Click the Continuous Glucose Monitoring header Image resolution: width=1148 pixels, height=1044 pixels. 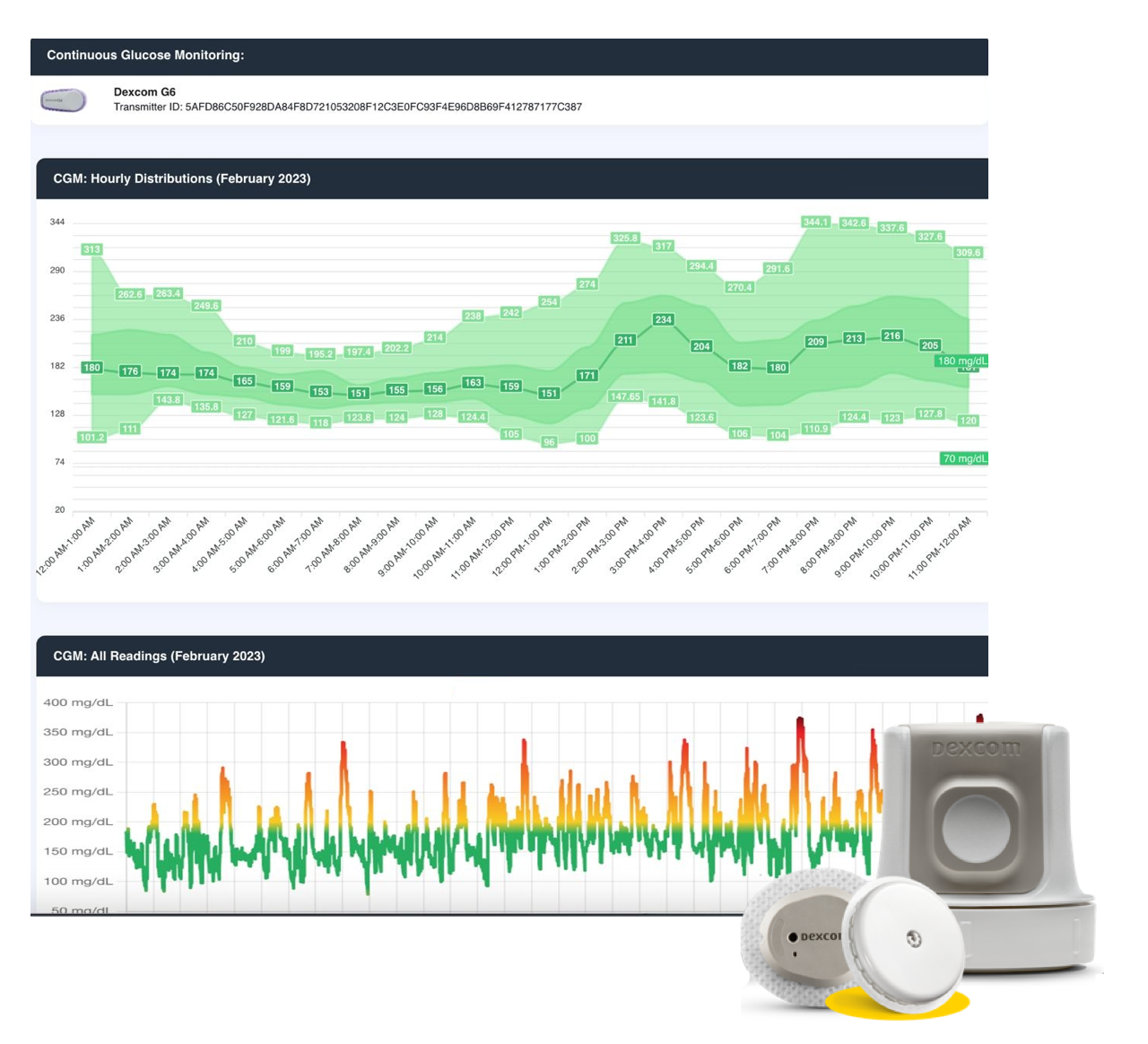point(145,56)
